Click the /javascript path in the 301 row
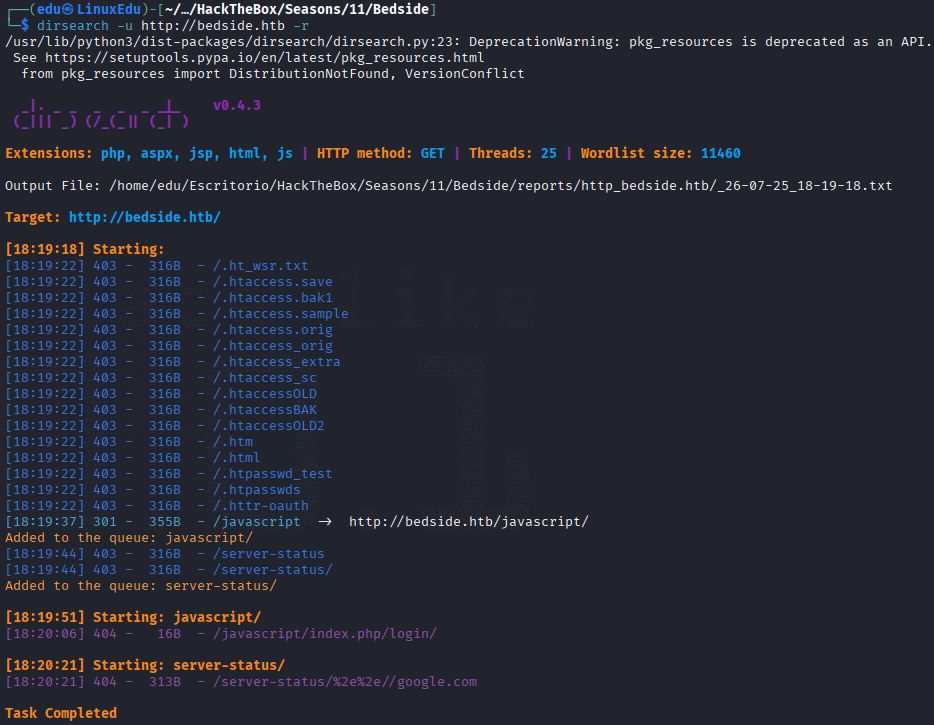Viewport: 934px width, 725px height. [x=257, y=522]
